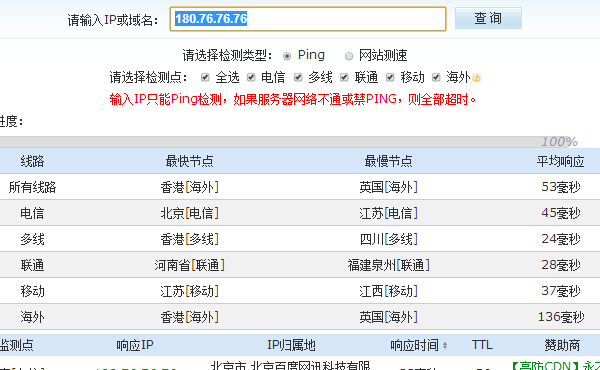Click the 最慢节点 column header
Screen dimensions: 600x370
point(388,161)
